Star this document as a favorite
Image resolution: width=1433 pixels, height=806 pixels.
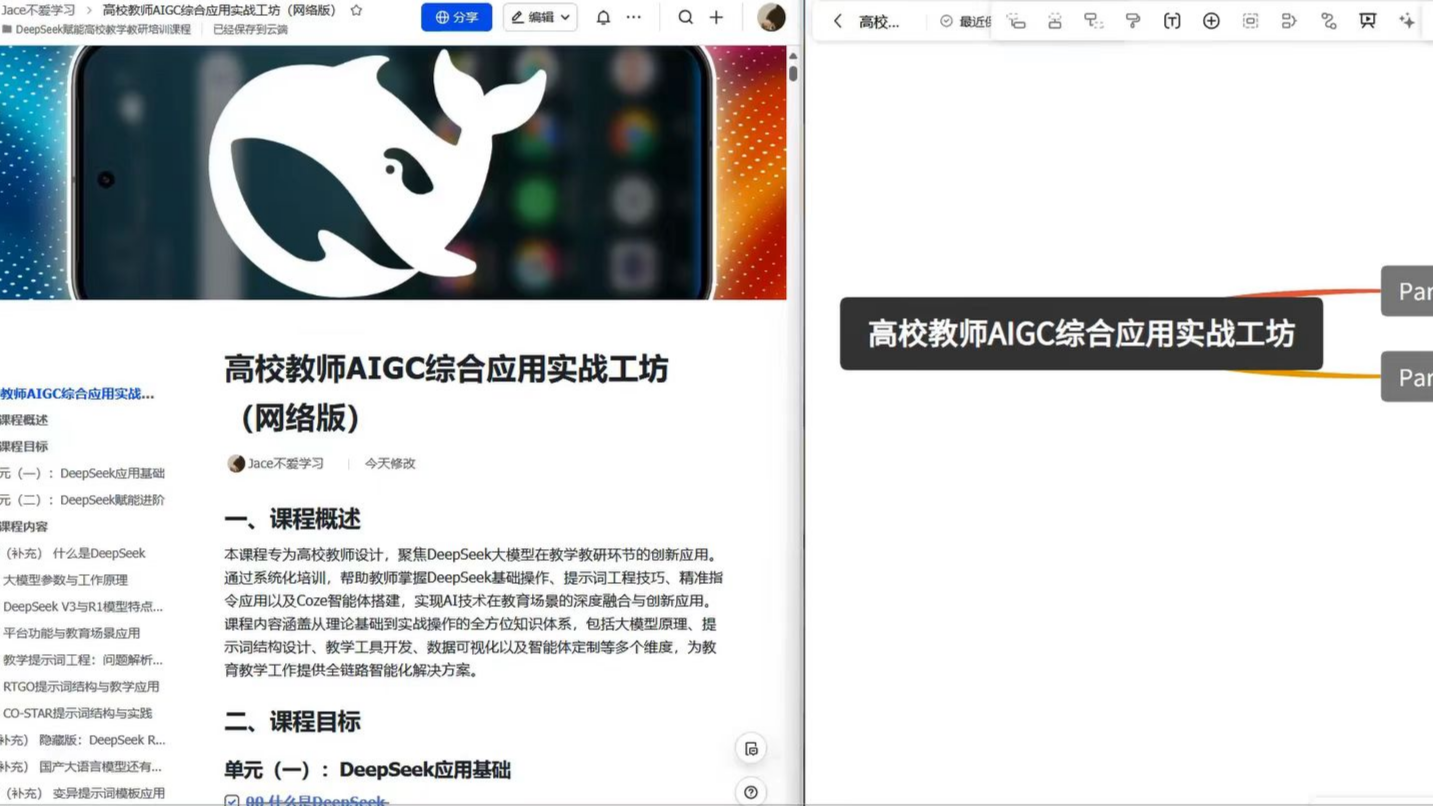point(356,10)
